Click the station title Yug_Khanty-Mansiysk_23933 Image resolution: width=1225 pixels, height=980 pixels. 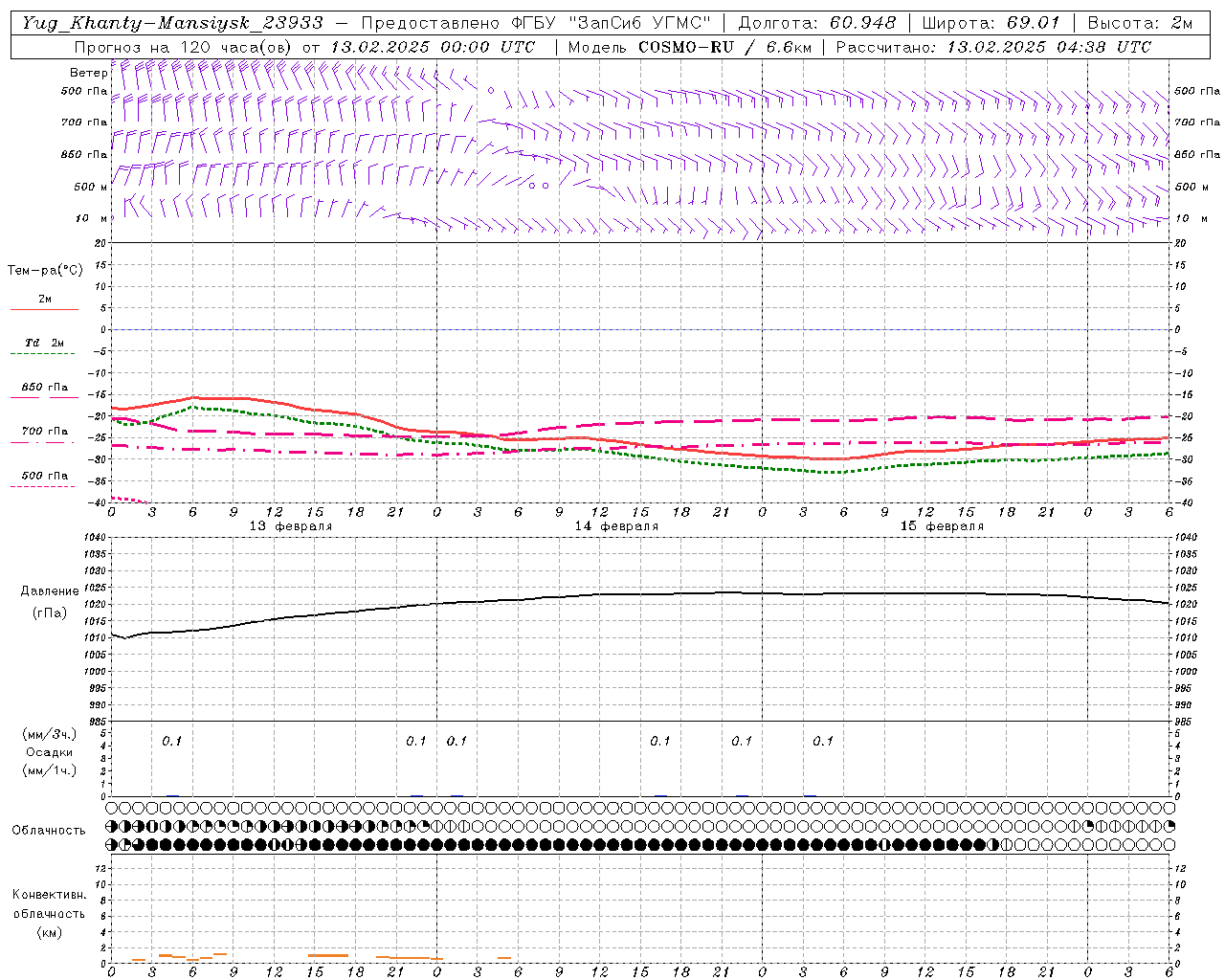pos(172,23)
